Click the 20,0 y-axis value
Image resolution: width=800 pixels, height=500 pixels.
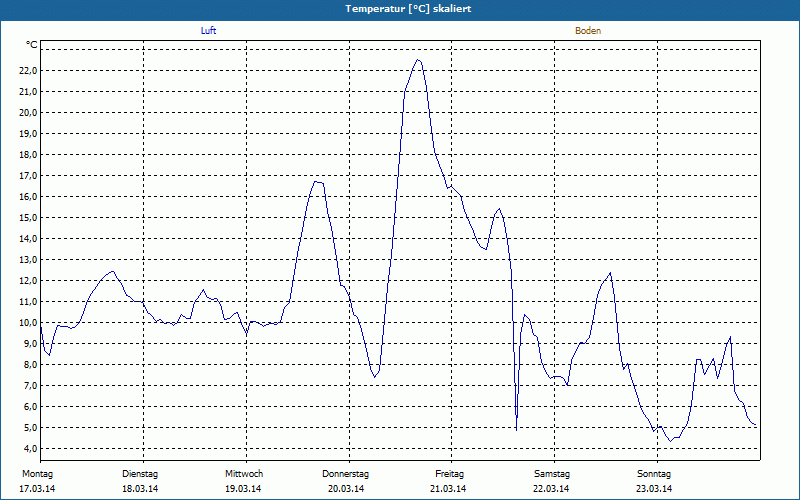pyautogui.click(x=28, y=113)
